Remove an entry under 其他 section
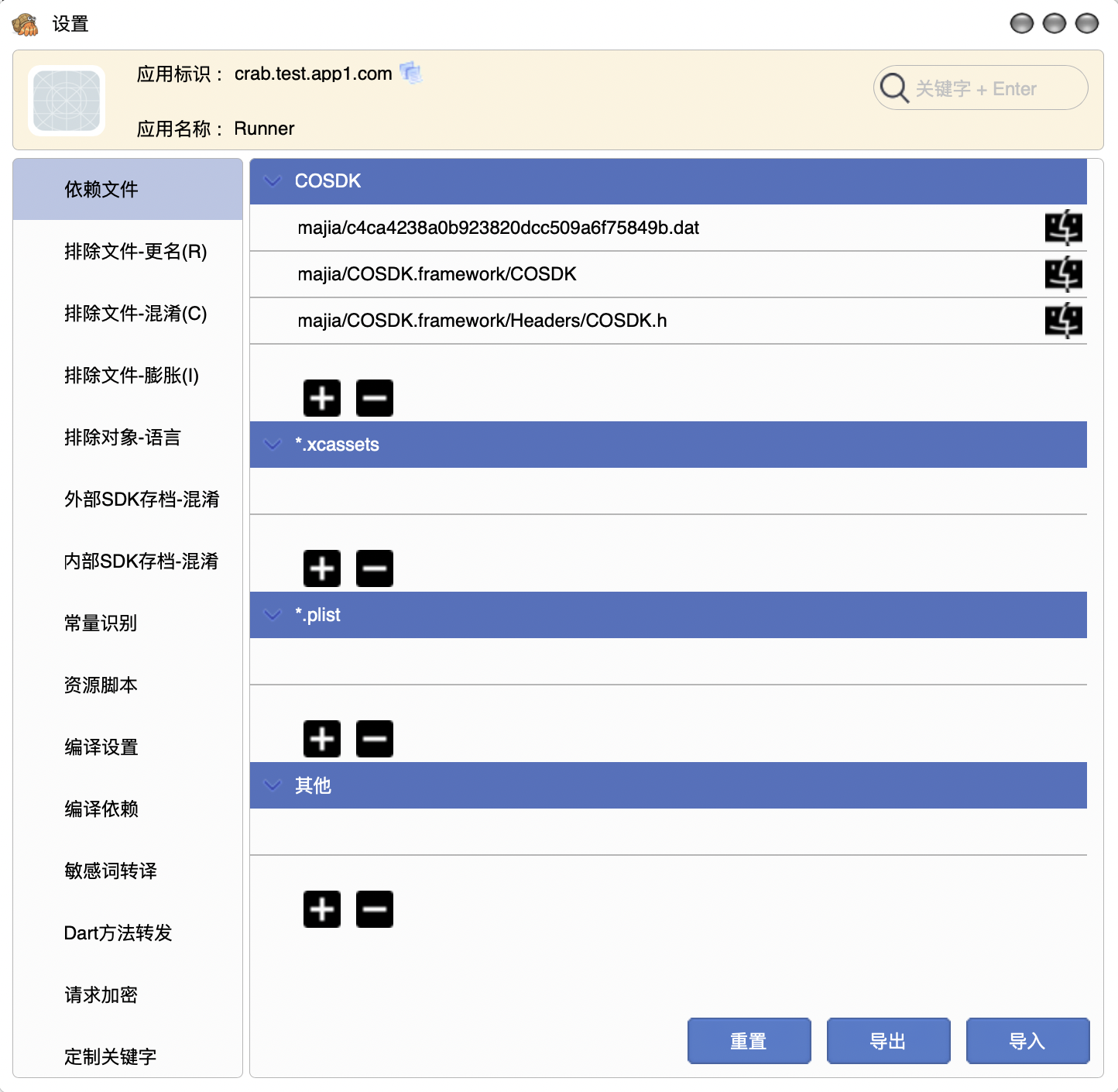 (375, 909)
